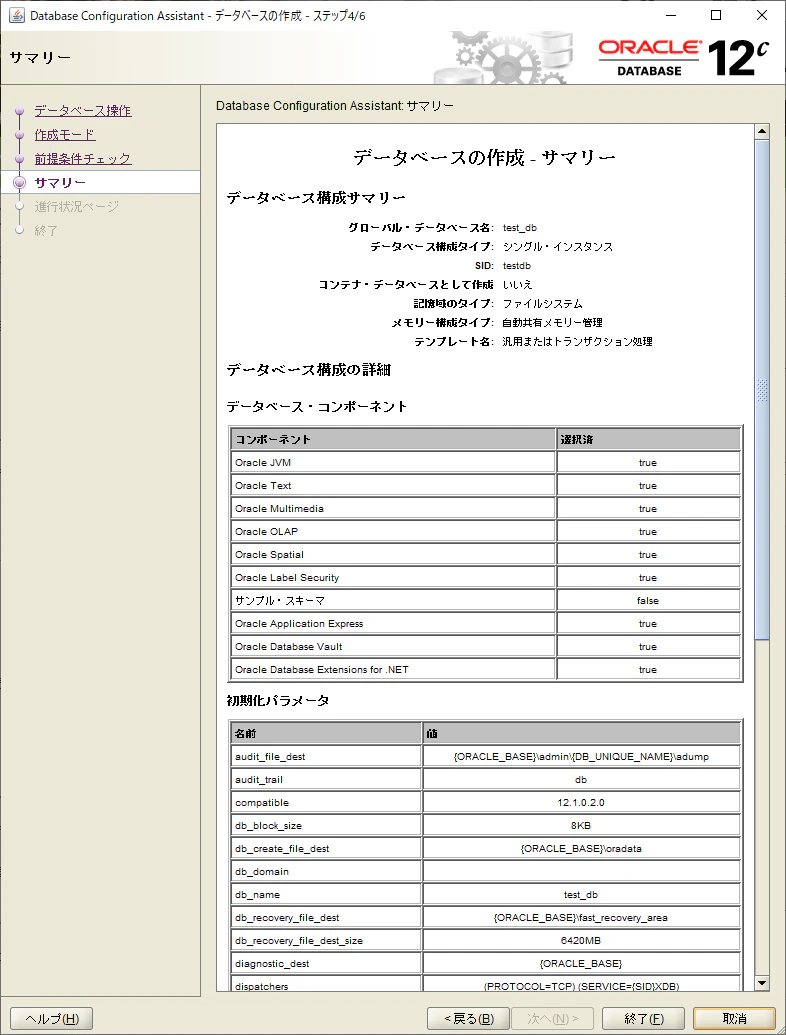Click the 終了(F) finish button
This screenshot has width=786, height=1035.
click(x=643, y=1018)
